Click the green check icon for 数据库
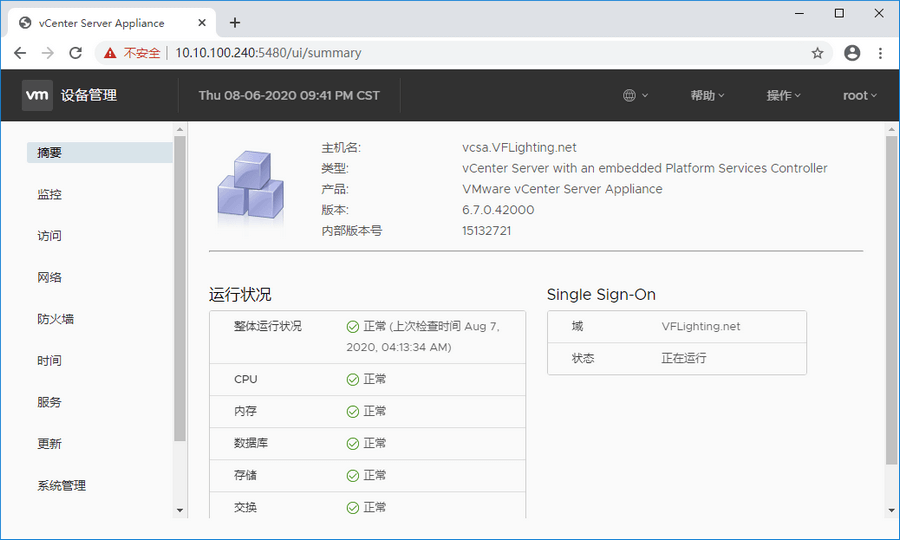The height and width of the screenshot is (540, 900). pos(352,444)
